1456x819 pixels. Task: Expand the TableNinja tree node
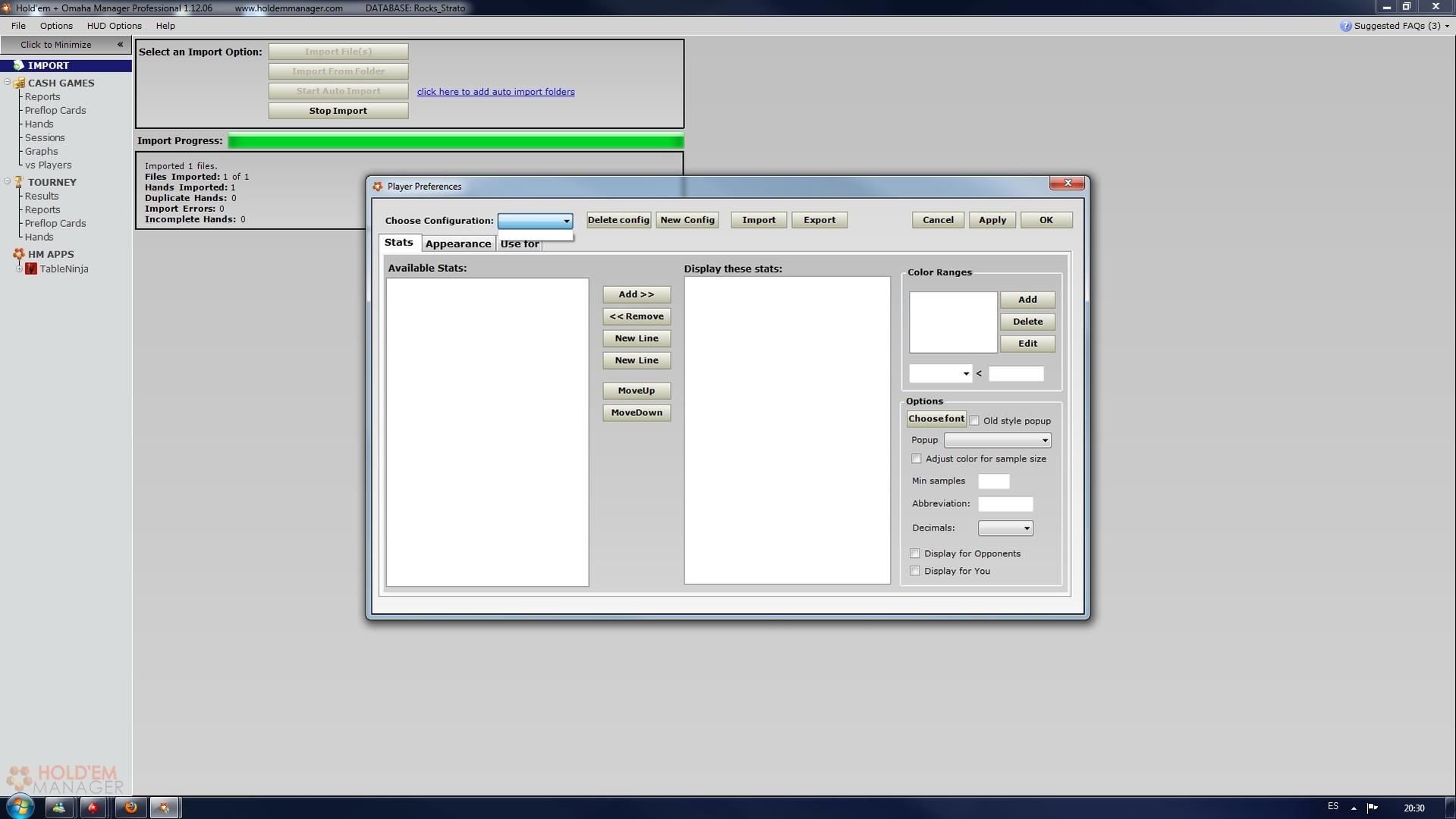pos(19,269)
